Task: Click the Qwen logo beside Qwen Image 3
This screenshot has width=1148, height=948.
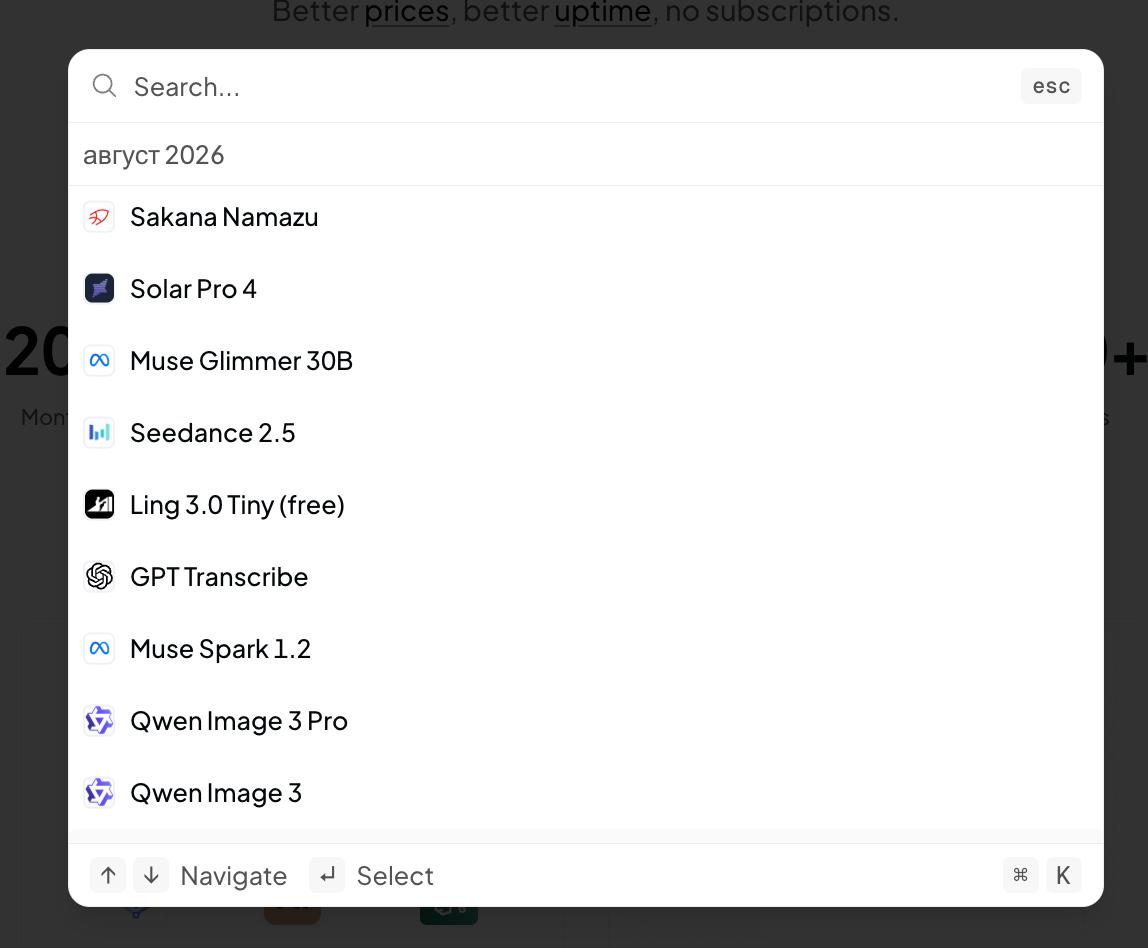Action: [99, 793]
